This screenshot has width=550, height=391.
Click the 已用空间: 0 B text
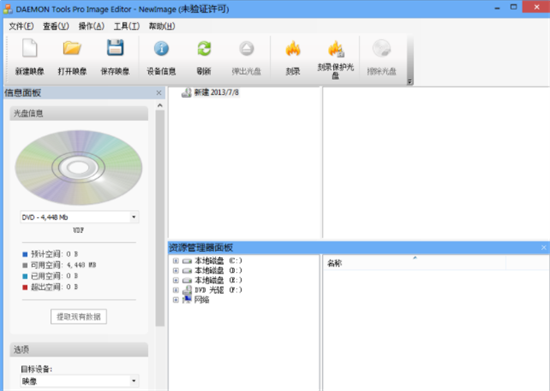coord(54,276)
